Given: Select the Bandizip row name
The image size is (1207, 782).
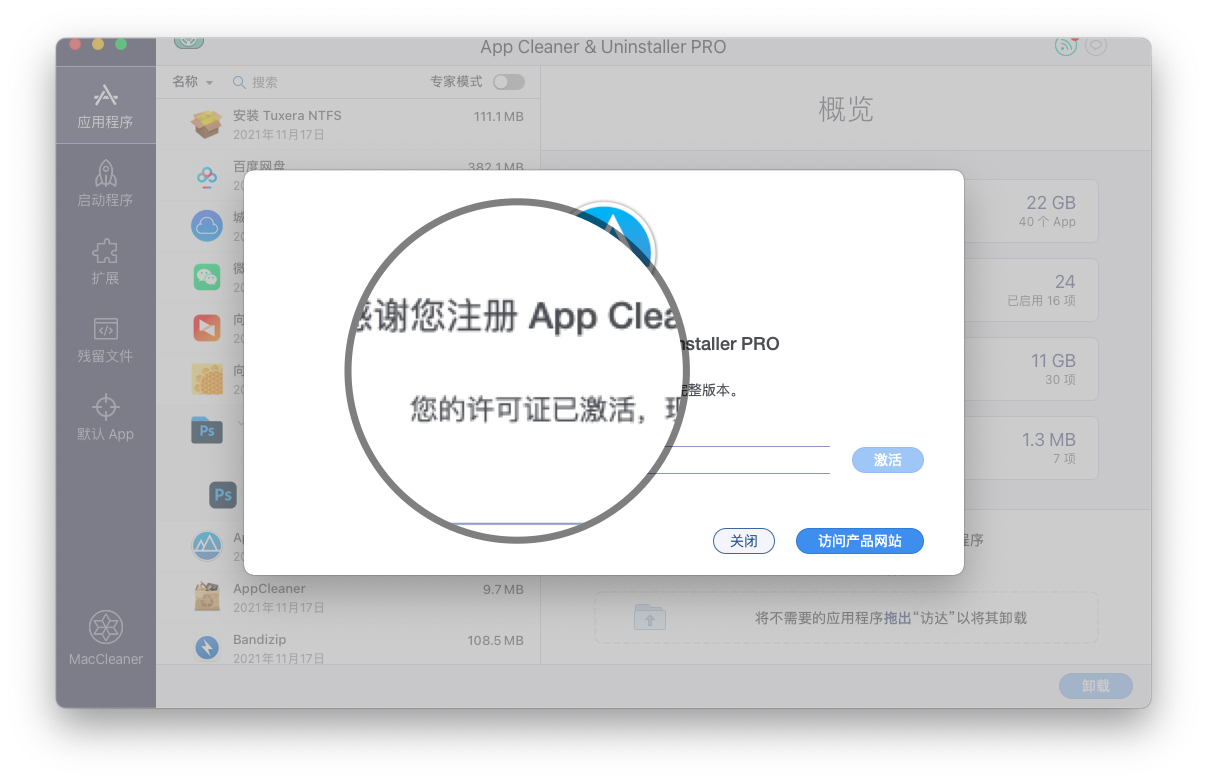Looking at the screenshot, I should coord(260,639).
